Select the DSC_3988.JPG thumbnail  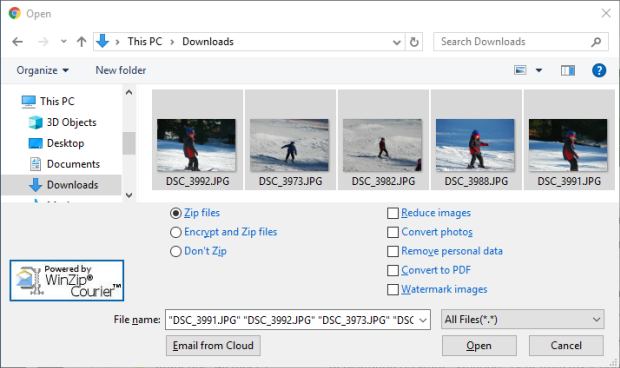476,140
